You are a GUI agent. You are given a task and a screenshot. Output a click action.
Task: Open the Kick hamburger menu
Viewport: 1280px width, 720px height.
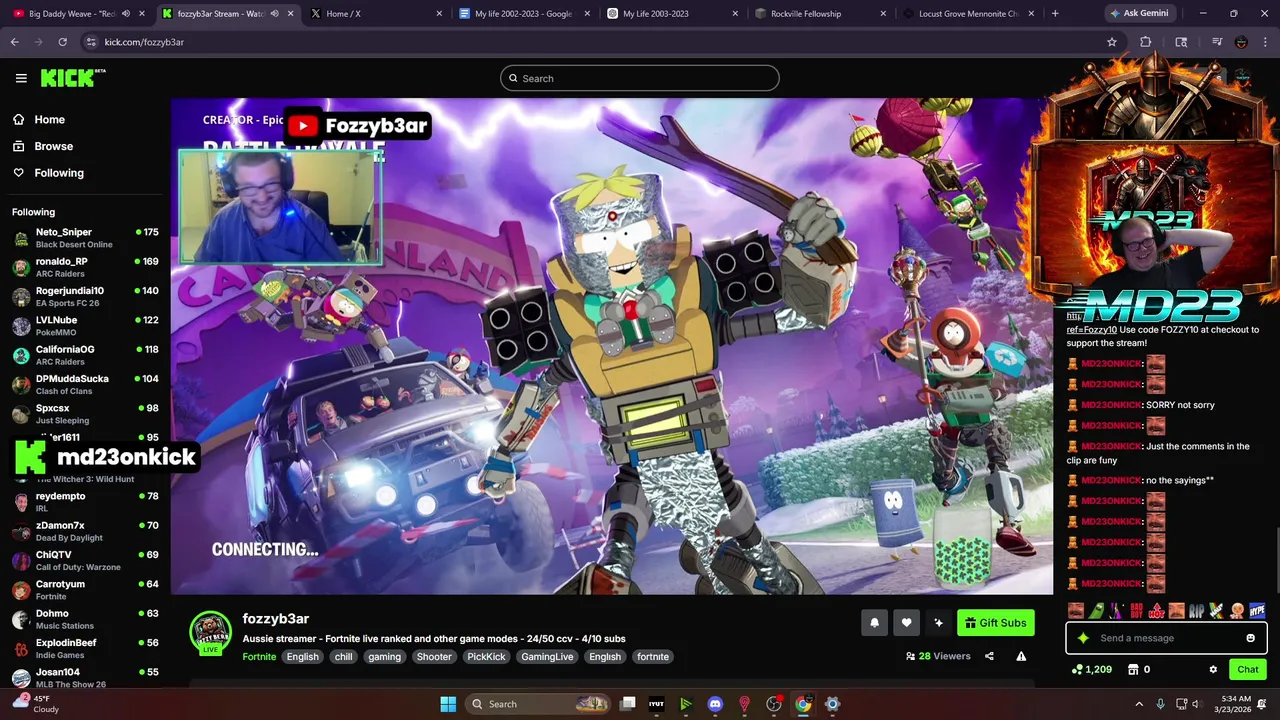tap(21, 78)
